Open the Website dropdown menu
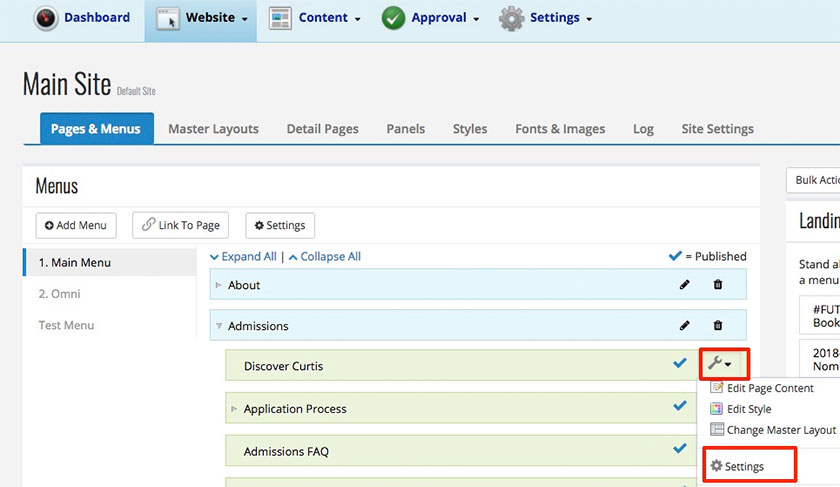840x487 pixels. pos(200,18)
